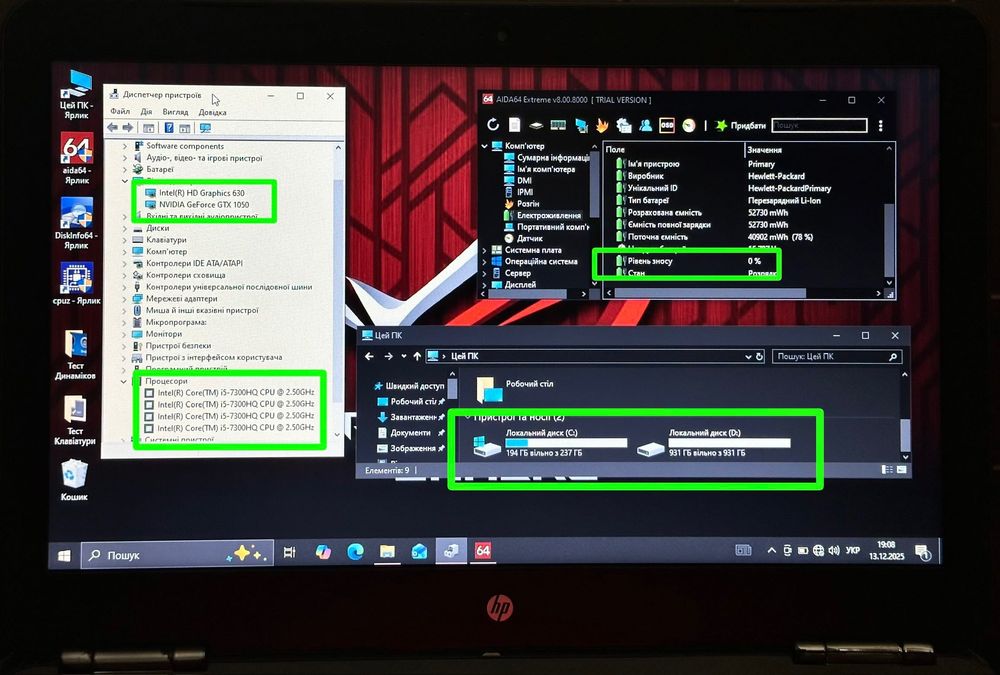Screen dimensions: 1000x675
Task: Open the recent locations dropdown in Explorer
Action: tap(404, 356)
